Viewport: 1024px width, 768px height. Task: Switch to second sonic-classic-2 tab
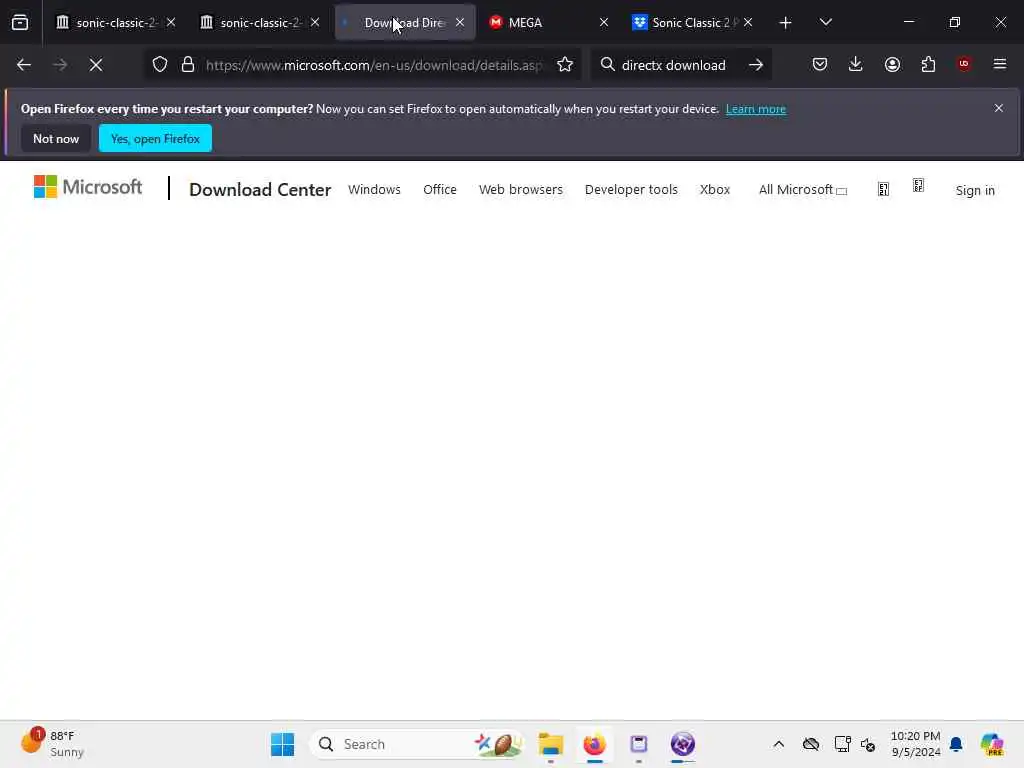click(x=260, y=22)
